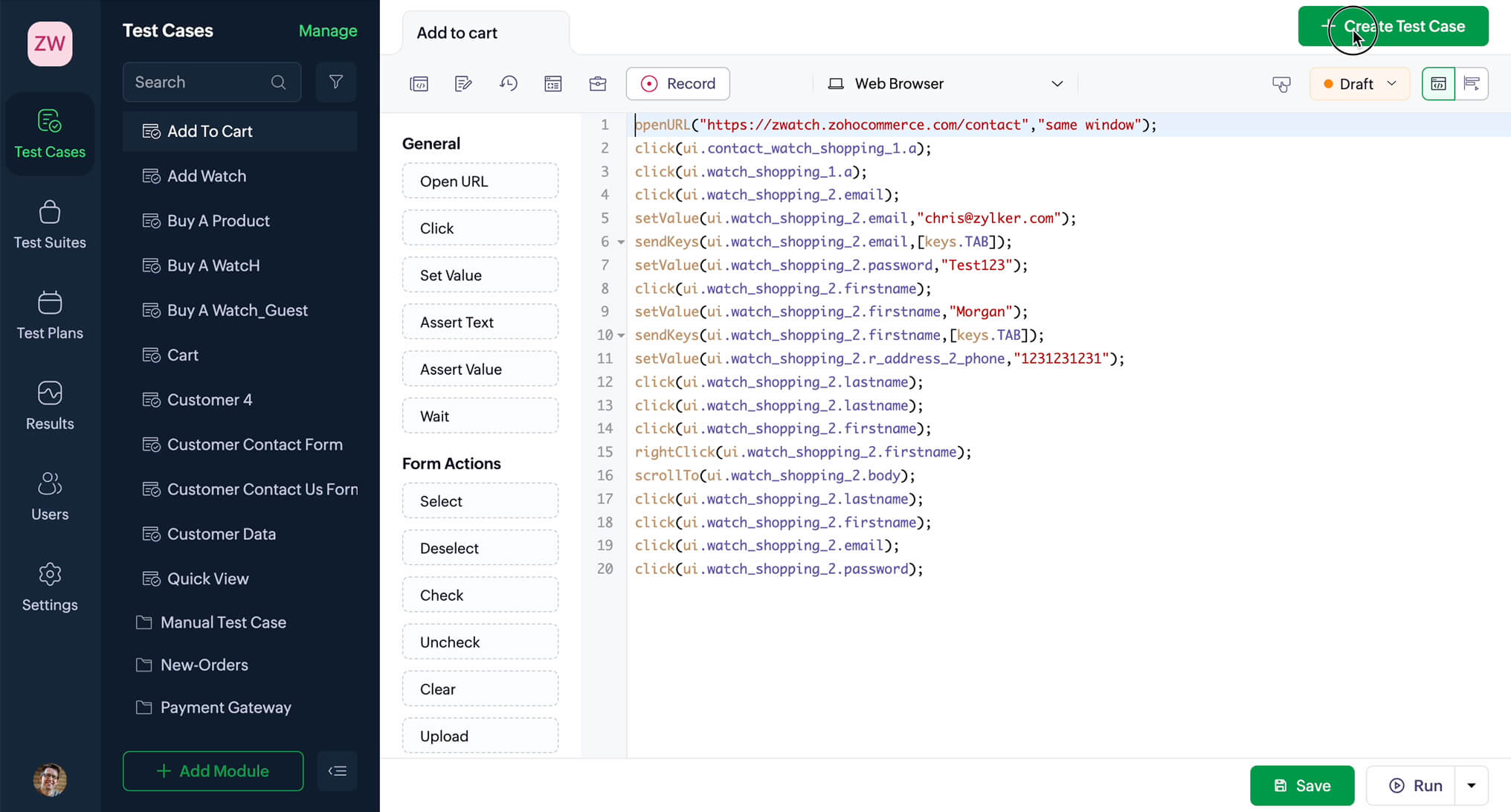Enable the code editor view toggle

[x=1438, y=83]
